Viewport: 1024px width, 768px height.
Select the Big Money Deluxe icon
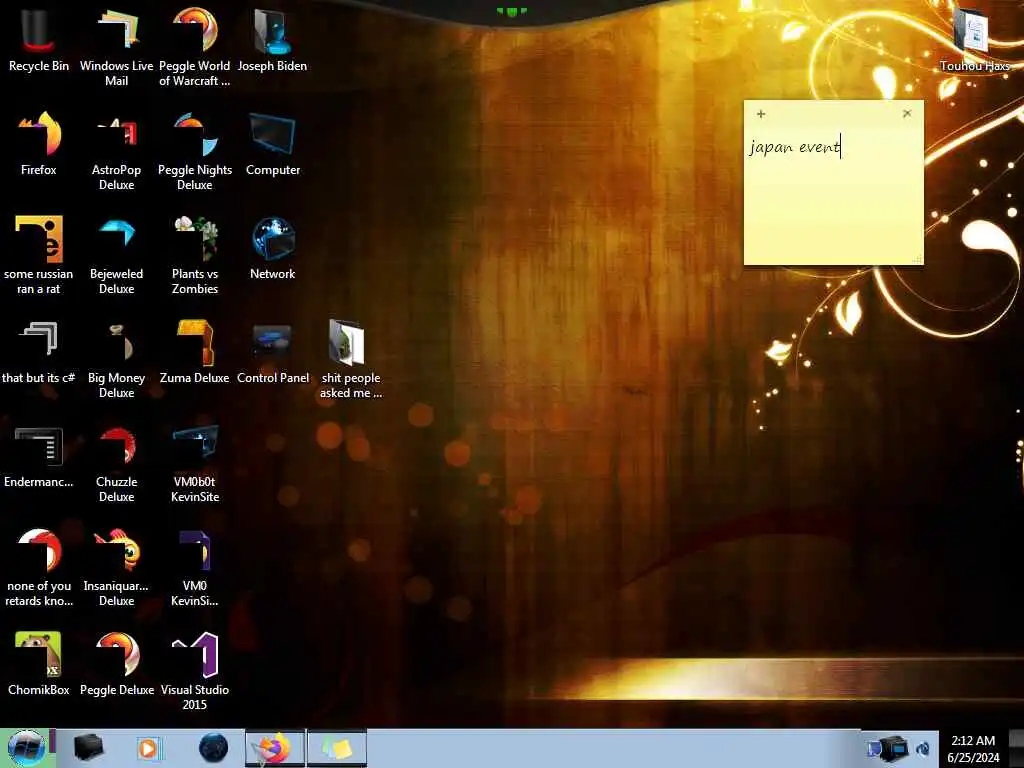coord(116,359)
